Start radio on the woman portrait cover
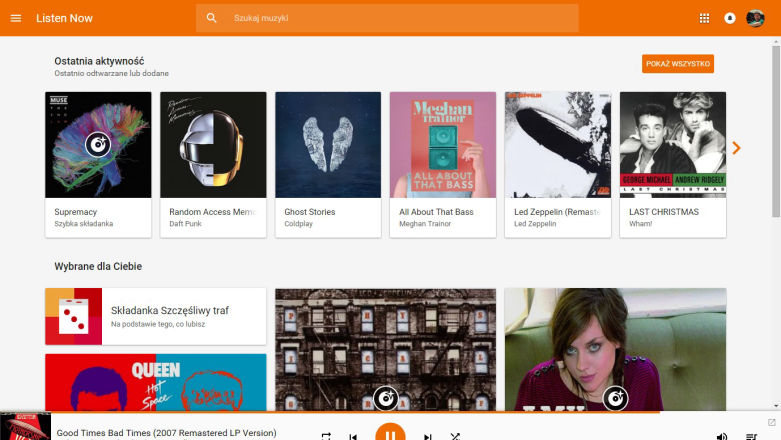This screenshot has width=781, height=440. [616, 398]
